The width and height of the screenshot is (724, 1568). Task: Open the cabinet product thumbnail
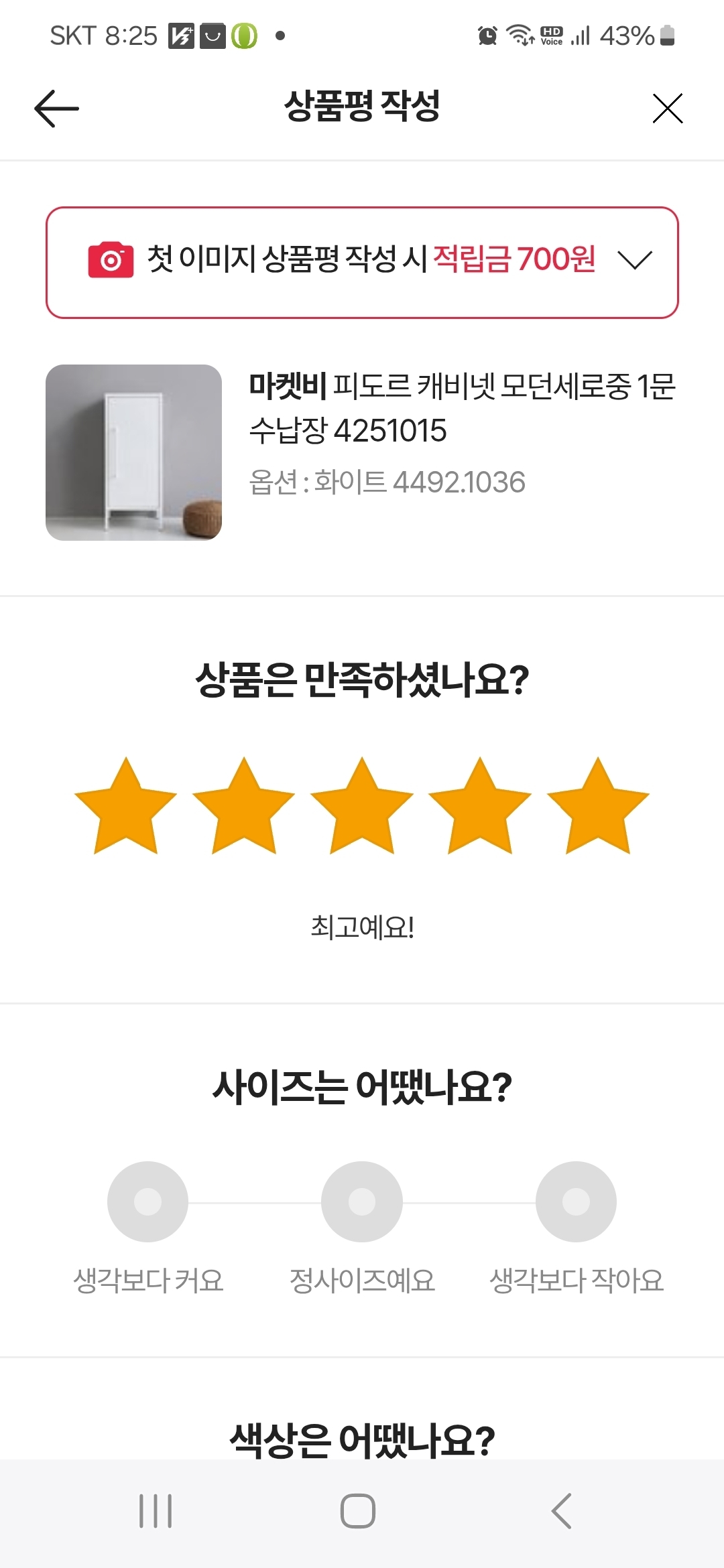133,452
